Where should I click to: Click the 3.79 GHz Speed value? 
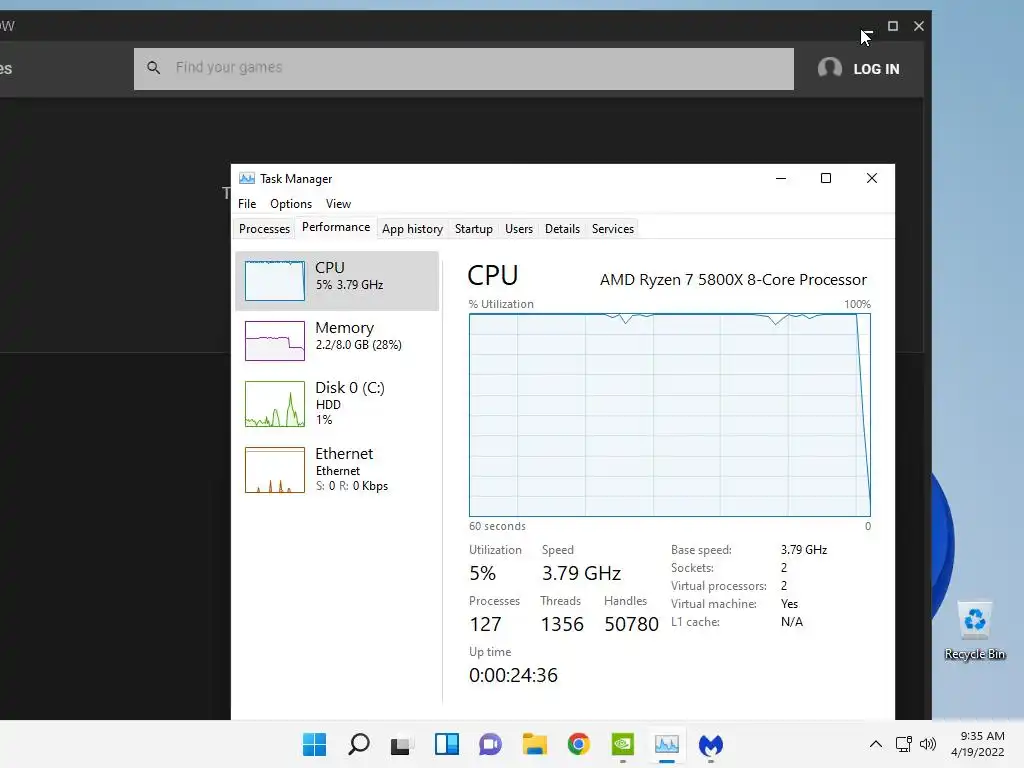tap(581, 573)
